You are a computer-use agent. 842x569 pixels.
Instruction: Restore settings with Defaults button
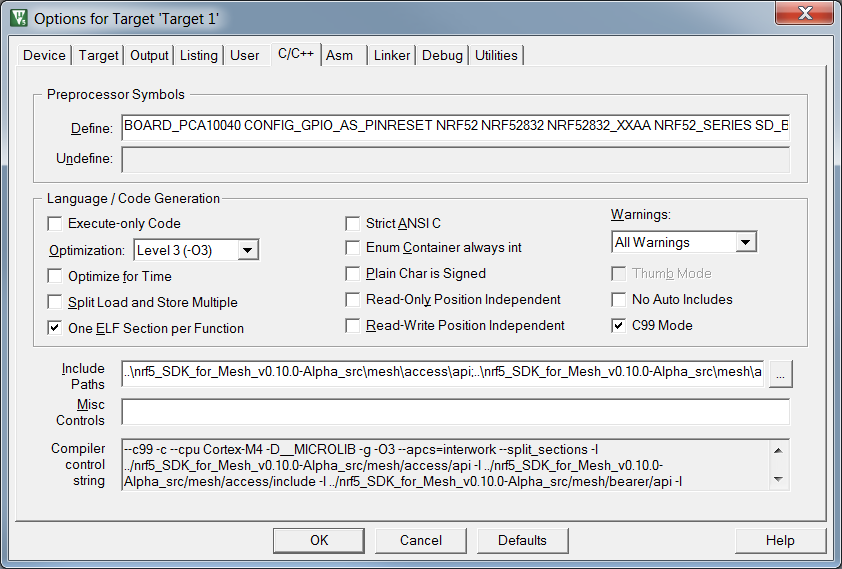(x=522, y=541)
